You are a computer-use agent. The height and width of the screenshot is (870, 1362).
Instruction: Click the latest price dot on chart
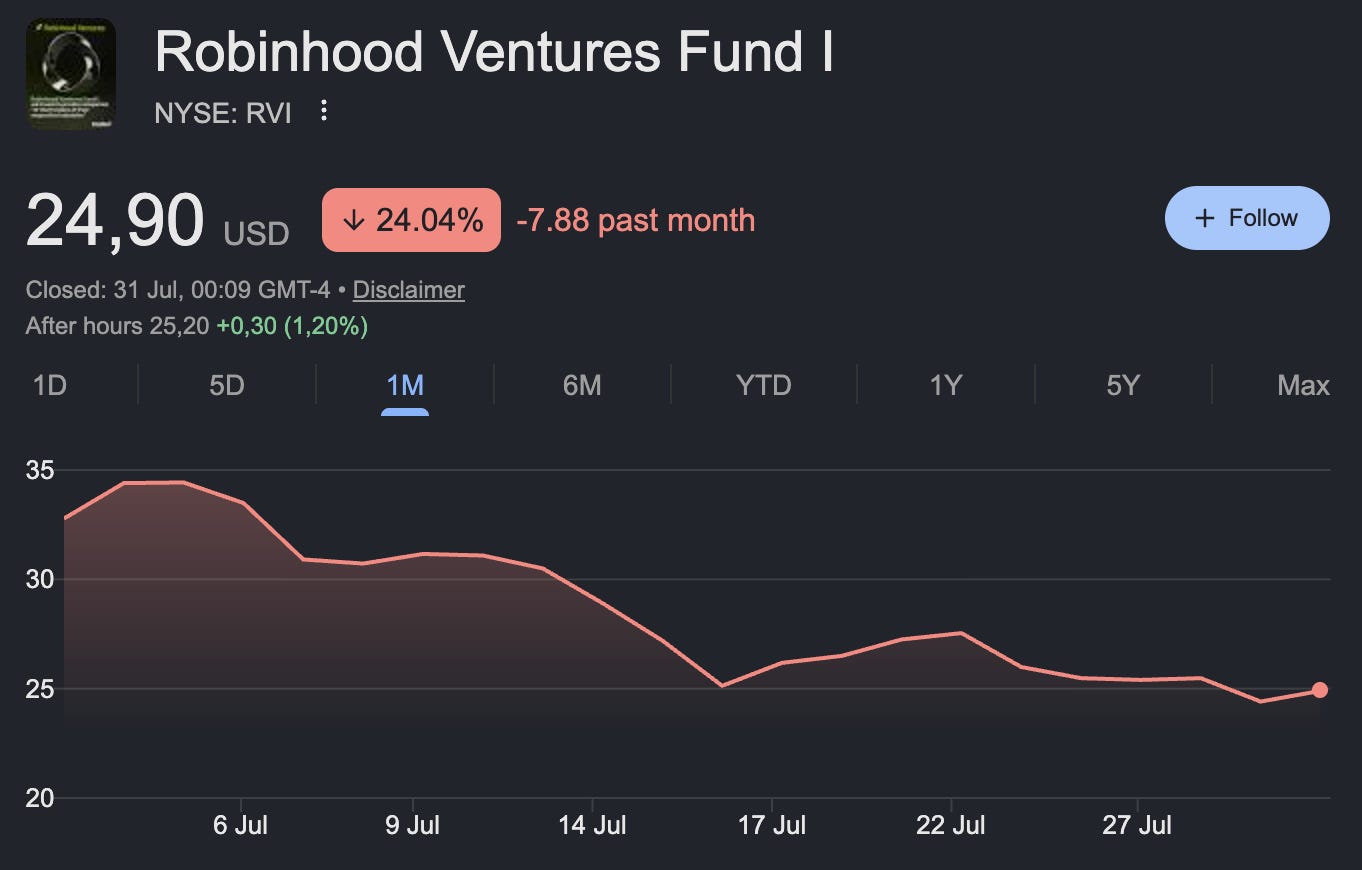pos(1320,690)
